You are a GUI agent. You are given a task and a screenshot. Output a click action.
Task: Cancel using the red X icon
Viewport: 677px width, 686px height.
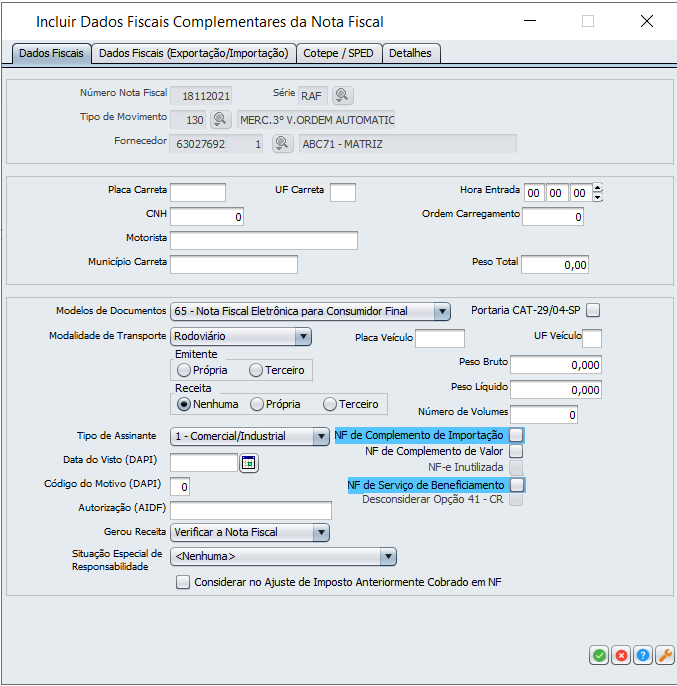(621, 655)
